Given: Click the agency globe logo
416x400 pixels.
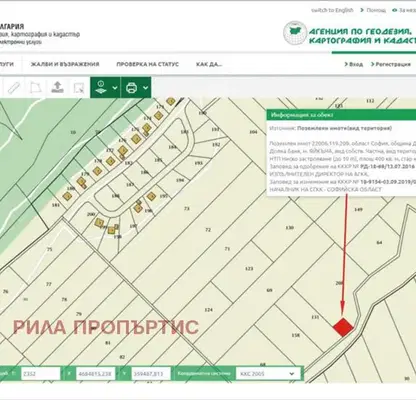Looking at the screenshot, I should pos(295,33).
